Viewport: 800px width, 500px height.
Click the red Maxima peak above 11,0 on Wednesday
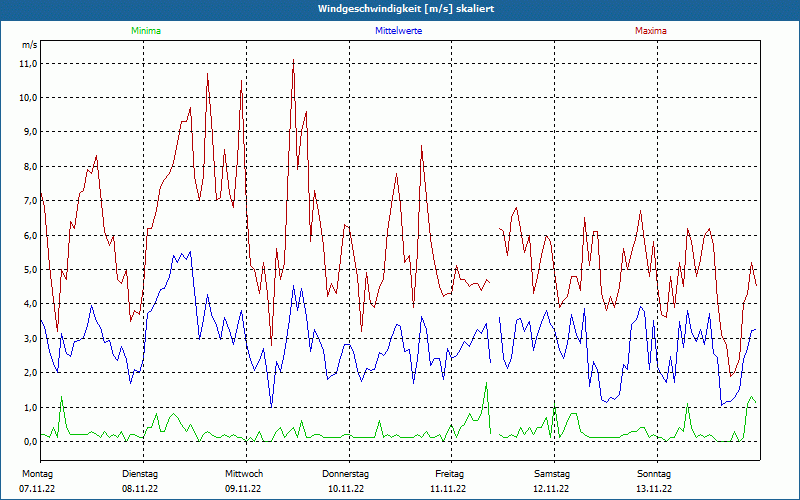click(x=293, y=60)
